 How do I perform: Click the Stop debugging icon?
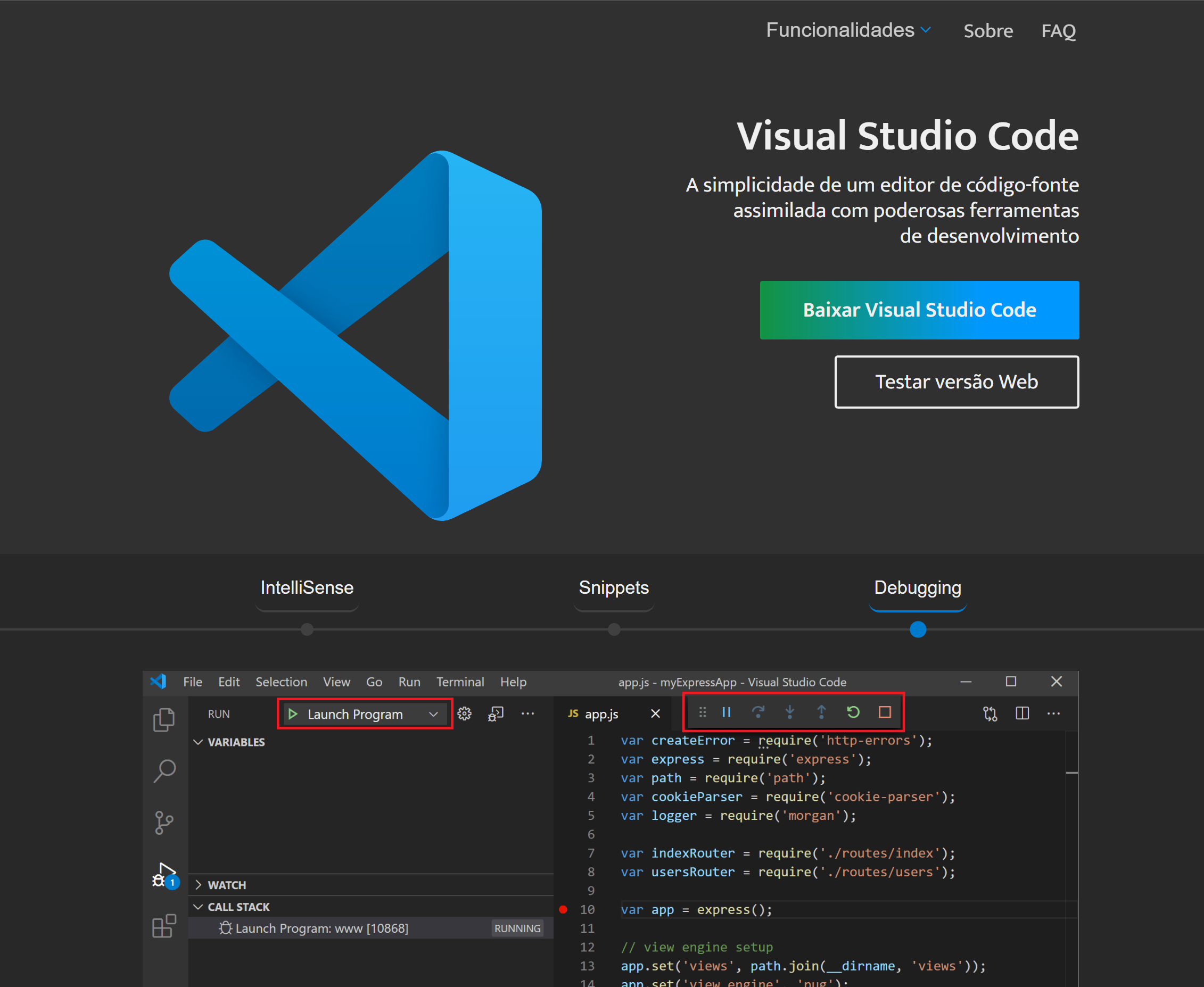tap(885, 712)
